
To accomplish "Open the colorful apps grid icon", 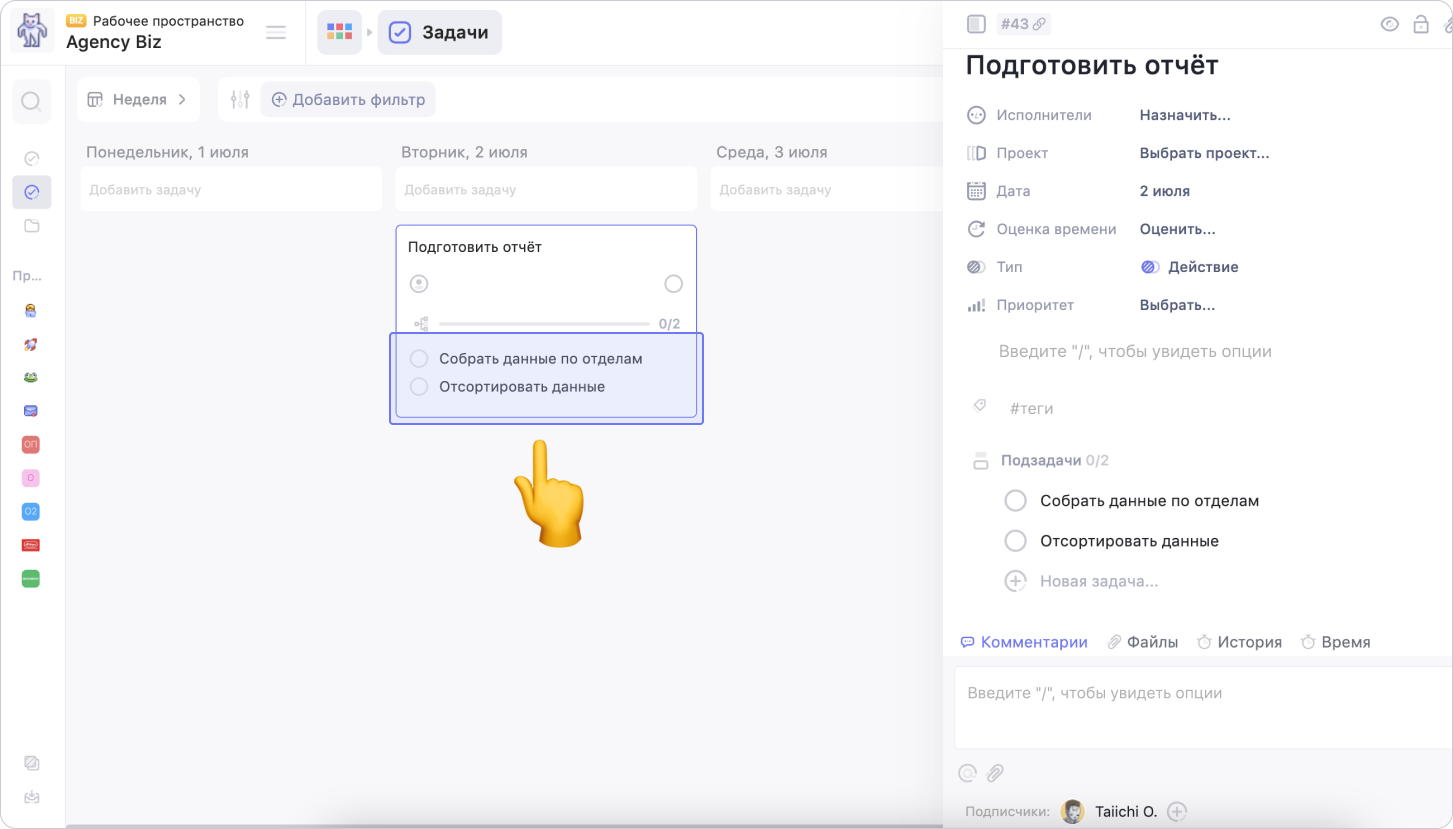I will click(x=339, y=33).
